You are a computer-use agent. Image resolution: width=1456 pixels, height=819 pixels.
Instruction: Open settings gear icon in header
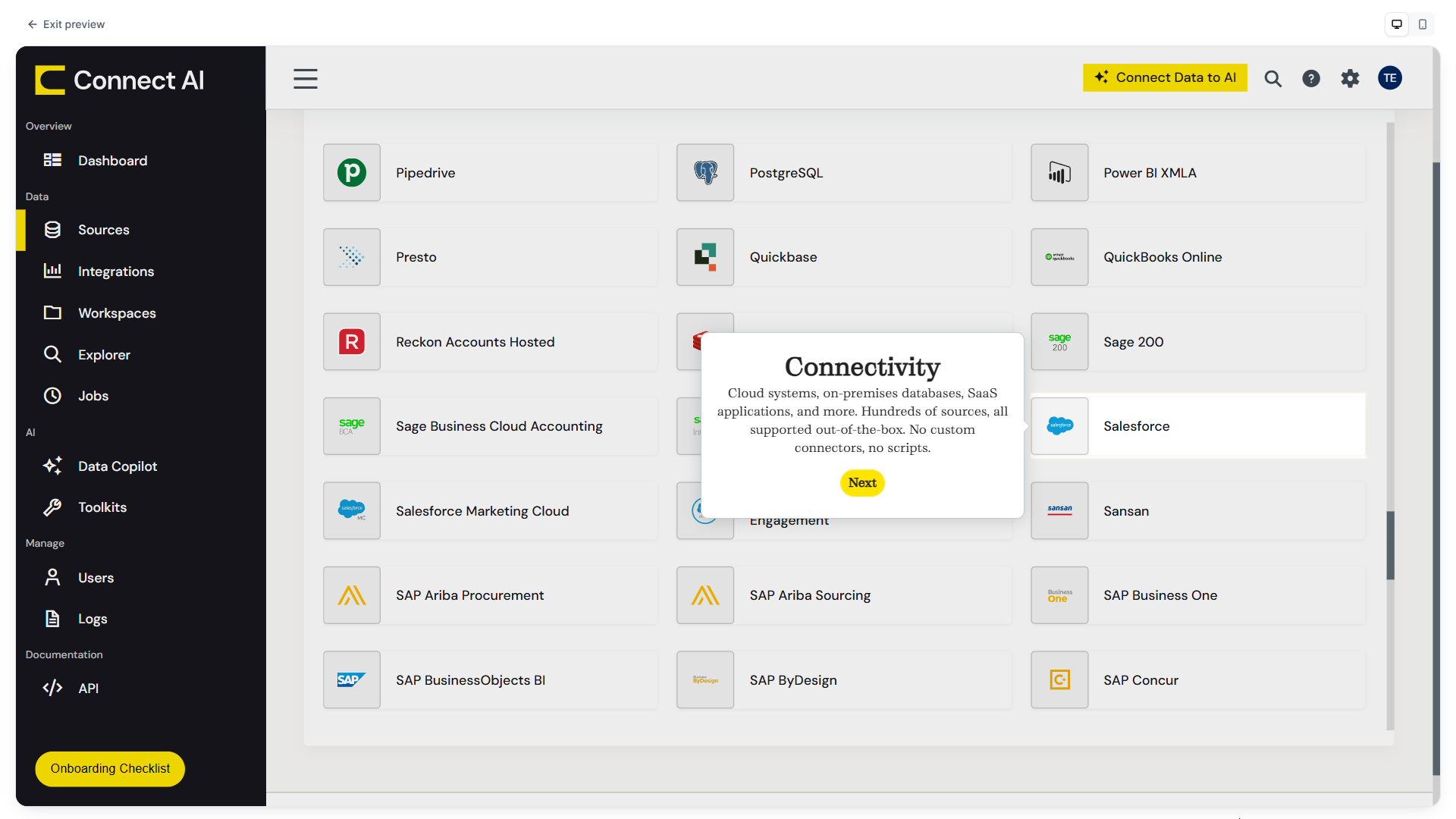tap(1350, 78)
